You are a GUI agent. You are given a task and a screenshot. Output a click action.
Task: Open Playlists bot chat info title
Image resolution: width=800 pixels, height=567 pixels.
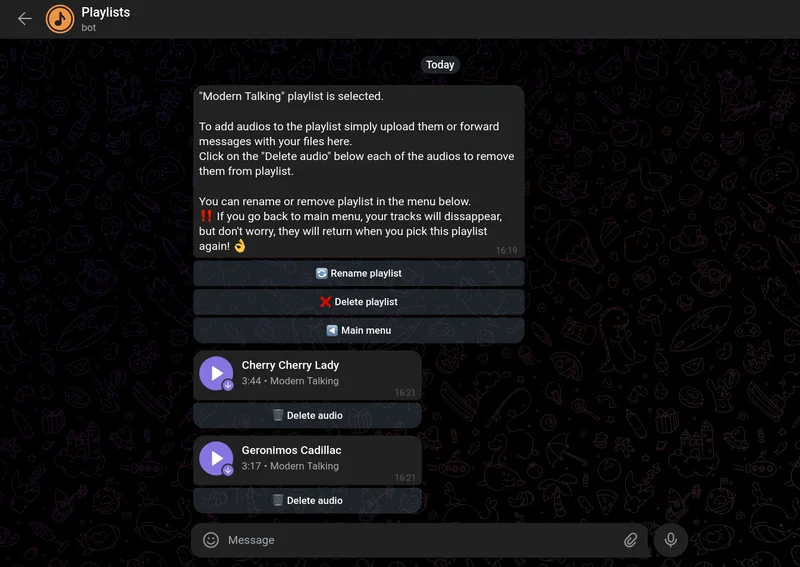[x=106, y=12]
